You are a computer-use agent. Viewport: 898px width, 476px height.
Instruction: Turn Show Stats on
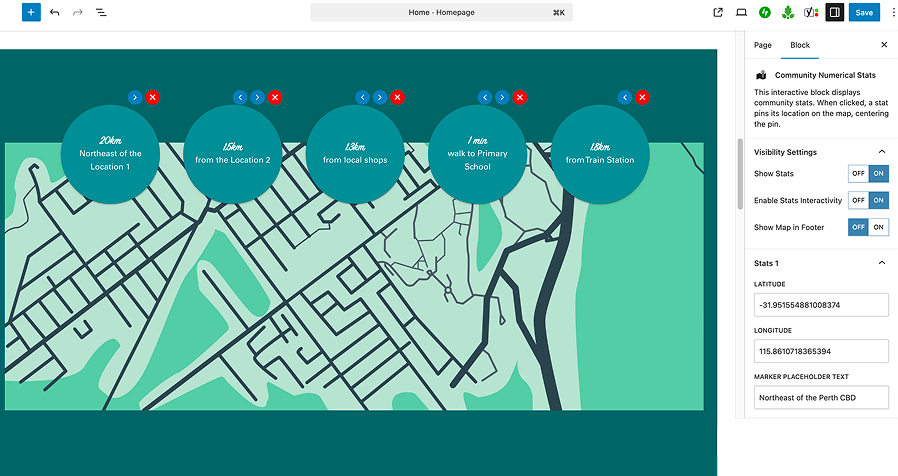pyautogui.click(x=879, y=174)
